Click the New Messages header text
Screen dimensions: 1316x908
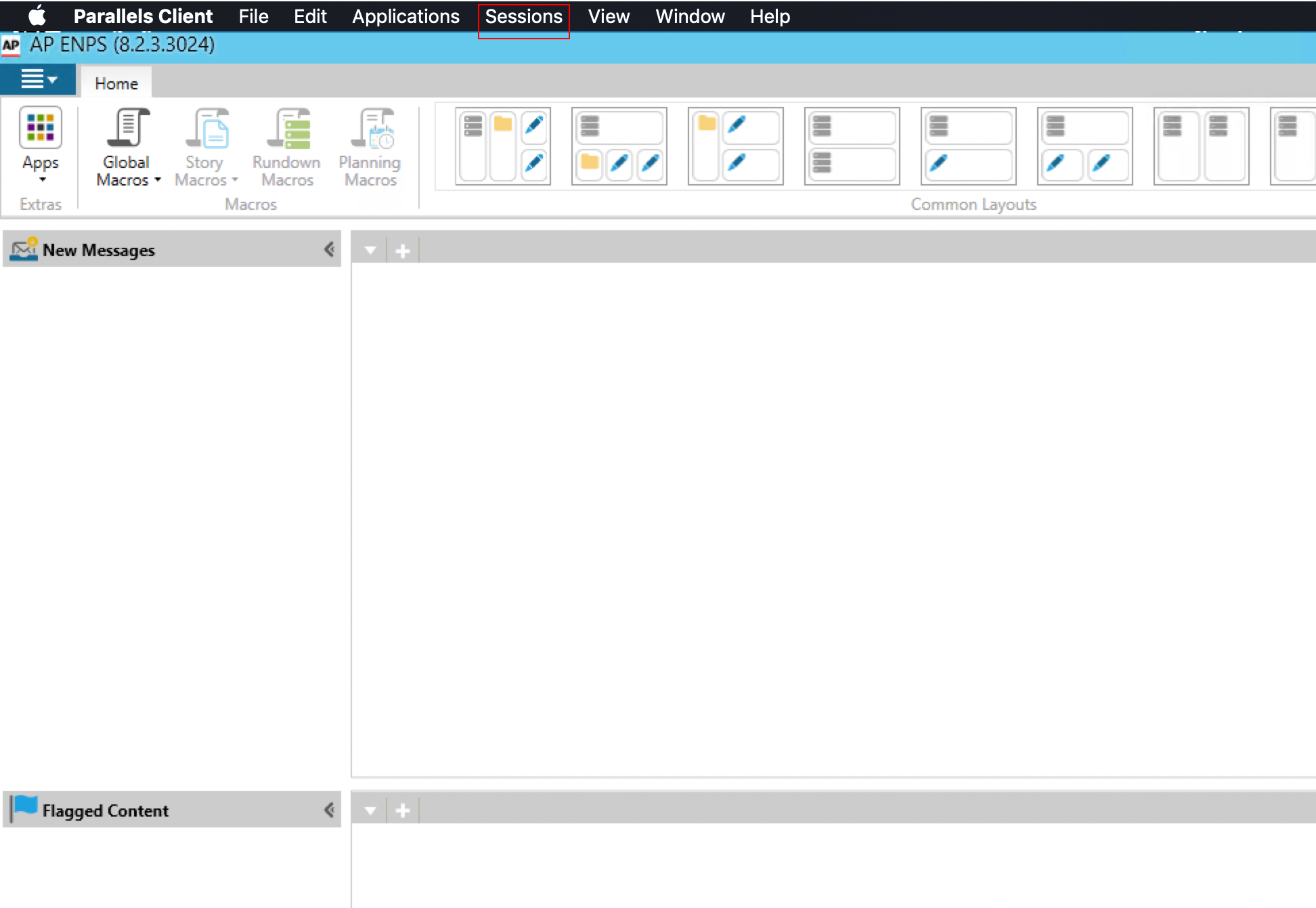point(99,251)
